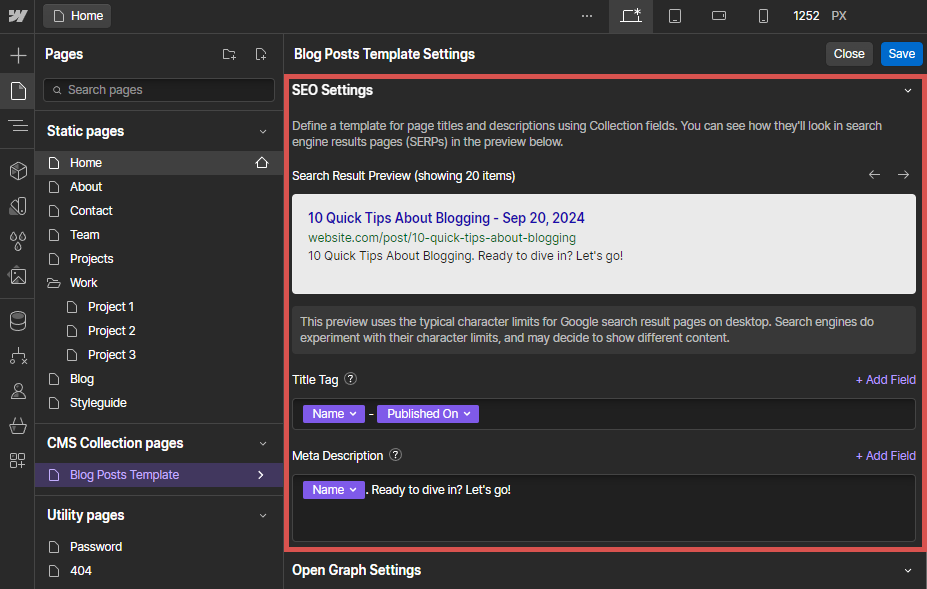This screenshot has width=927, height=589.
Task: Open the Ecommerce basket panel
Action: click(x=18, y=426)
